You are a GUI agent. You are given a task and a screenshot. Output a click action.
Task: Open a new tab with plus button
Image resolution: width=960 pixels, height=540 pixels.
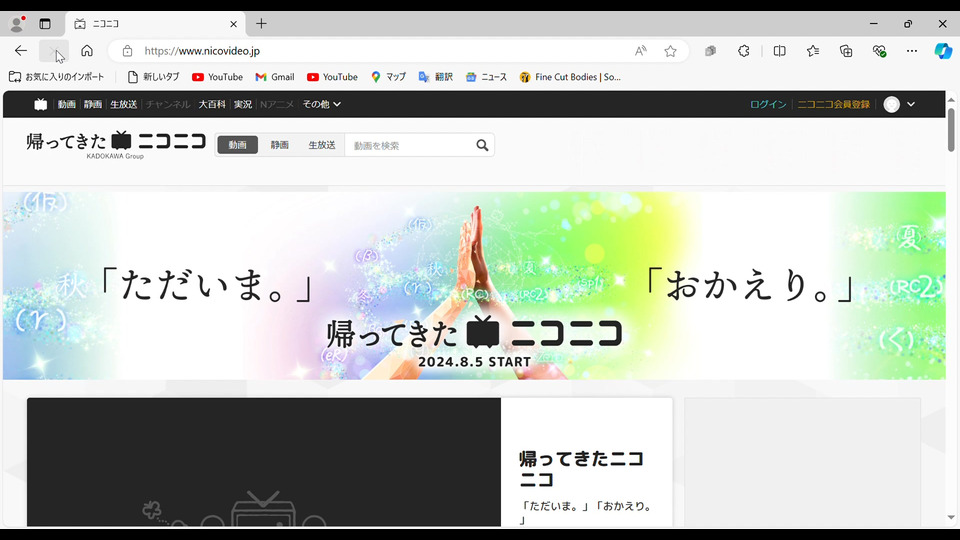(261, 24)
